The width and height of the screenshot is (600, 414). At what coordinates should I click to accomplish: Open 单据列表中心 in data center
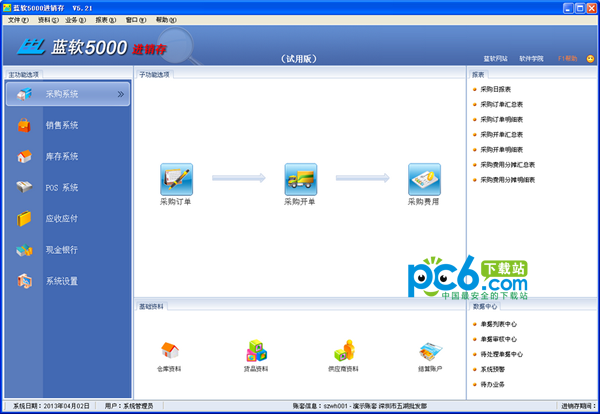tap(499, 324)
